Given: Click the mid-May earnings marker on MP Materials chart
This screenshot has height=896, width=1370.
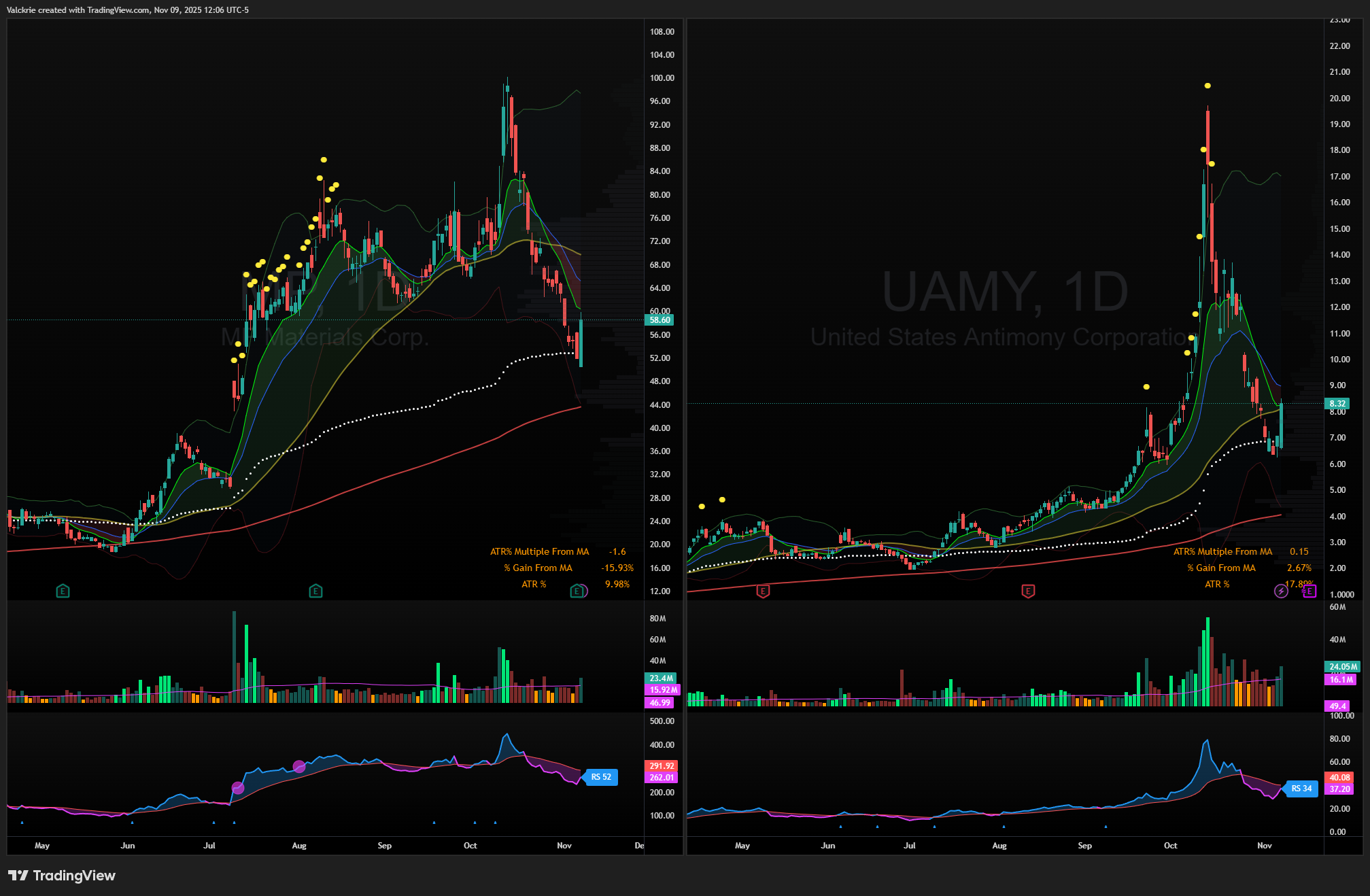Looking at the screenshot, I should pos(63,591).
